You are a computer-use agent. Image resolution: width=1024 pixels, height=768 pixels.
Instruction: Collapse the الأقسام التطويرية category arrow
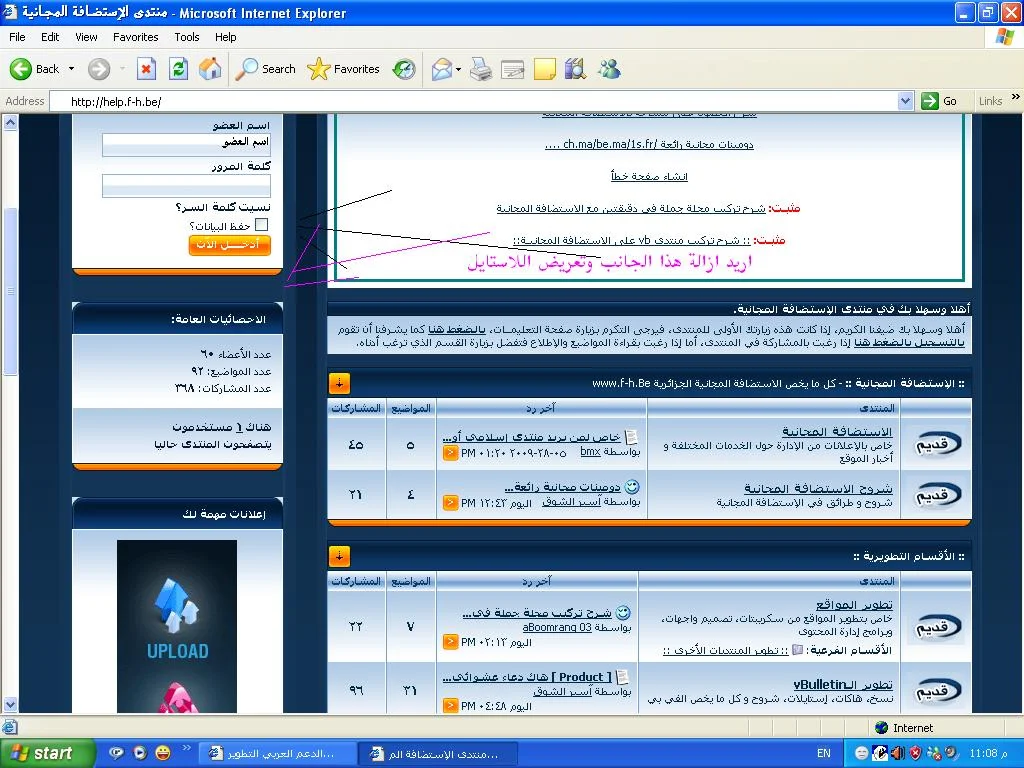340,556
